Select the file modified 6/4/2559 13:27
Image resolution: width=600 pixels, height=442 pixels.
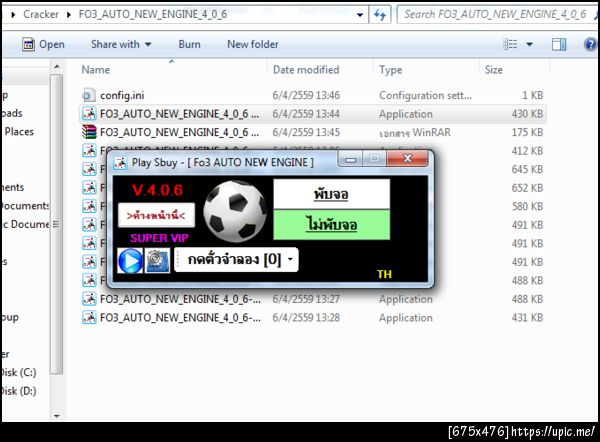[x=312, y=299]
